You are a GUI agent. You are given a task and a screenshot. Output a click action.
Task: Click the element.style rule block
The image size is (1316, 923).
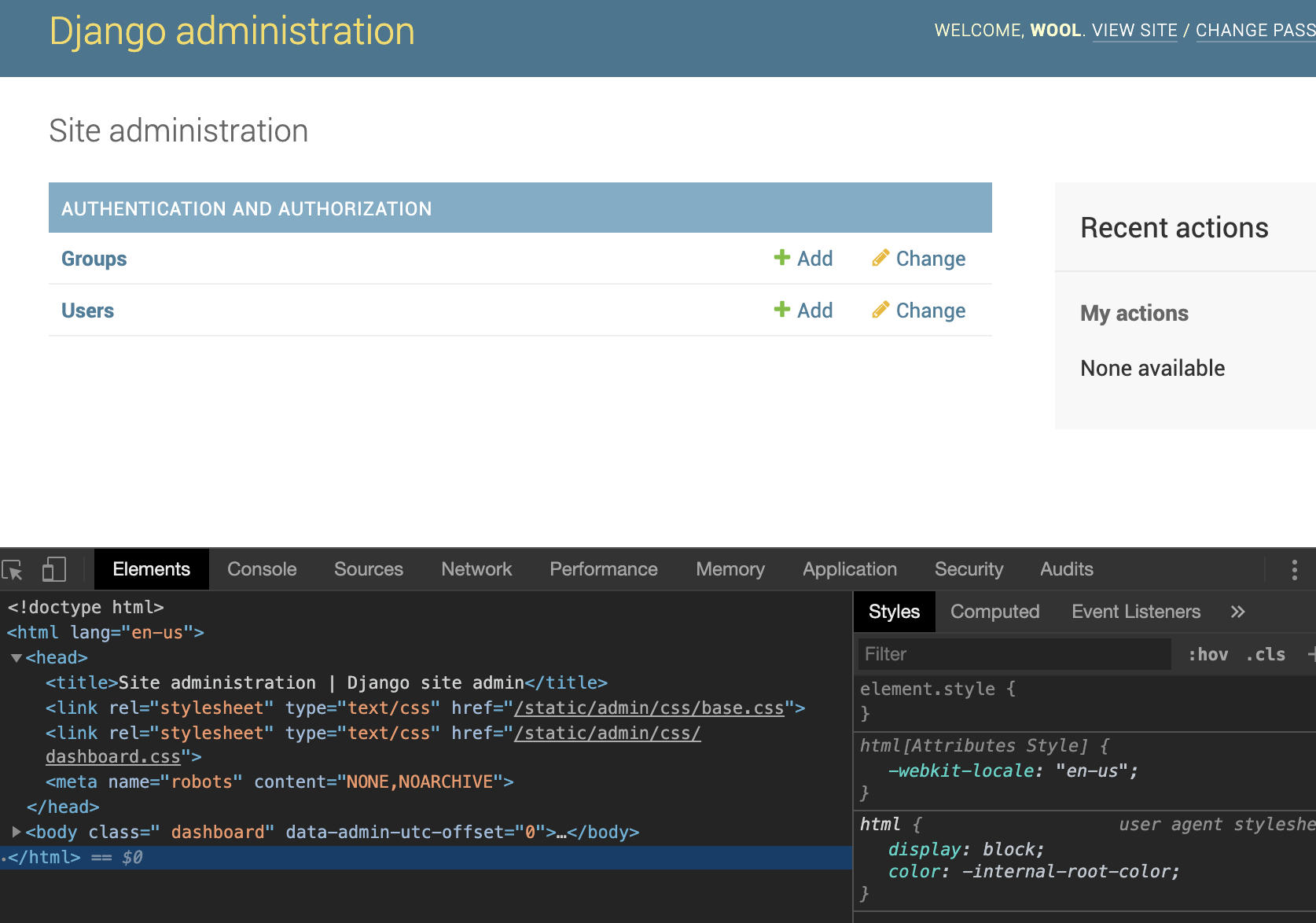point(1085,701)
